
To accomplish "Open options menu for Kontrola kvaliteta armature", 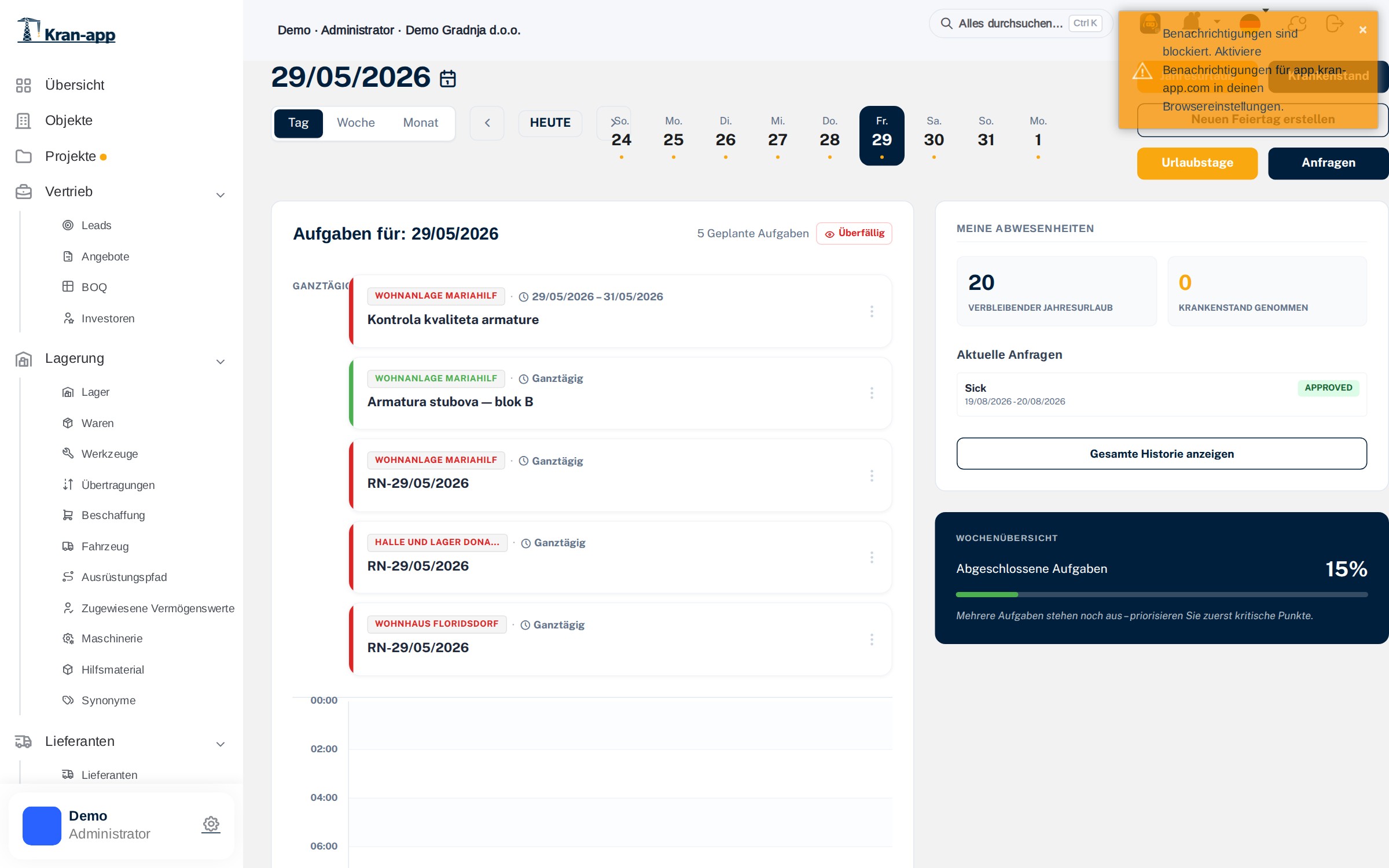I will pos(872,311).
